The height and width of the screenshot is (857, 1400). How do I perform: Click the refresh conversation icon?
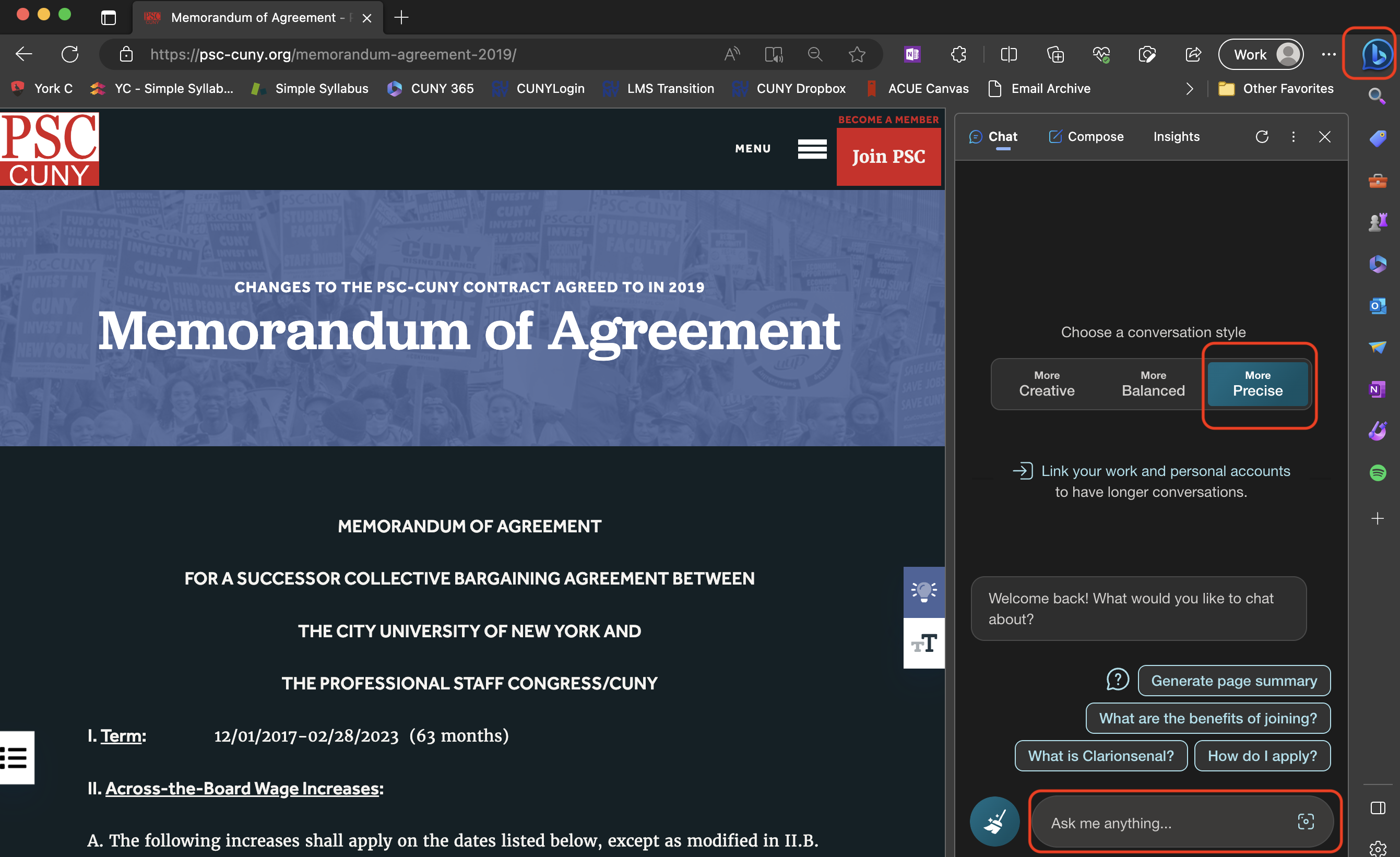pyautogui.click(x=1262, y=137)
